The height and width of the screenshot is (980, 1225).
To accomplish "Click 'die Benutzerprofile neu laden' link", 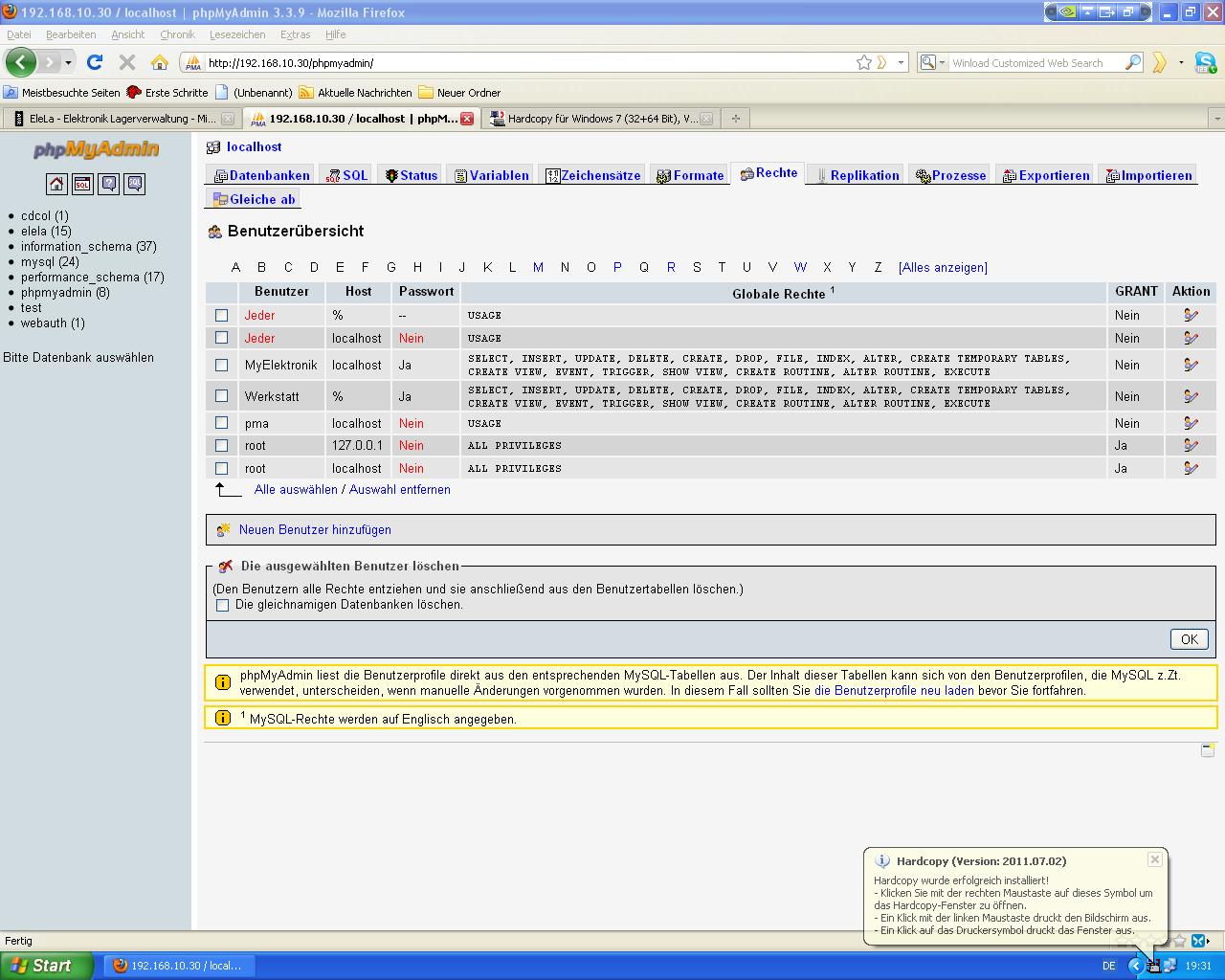I will (x=894, y=690).
